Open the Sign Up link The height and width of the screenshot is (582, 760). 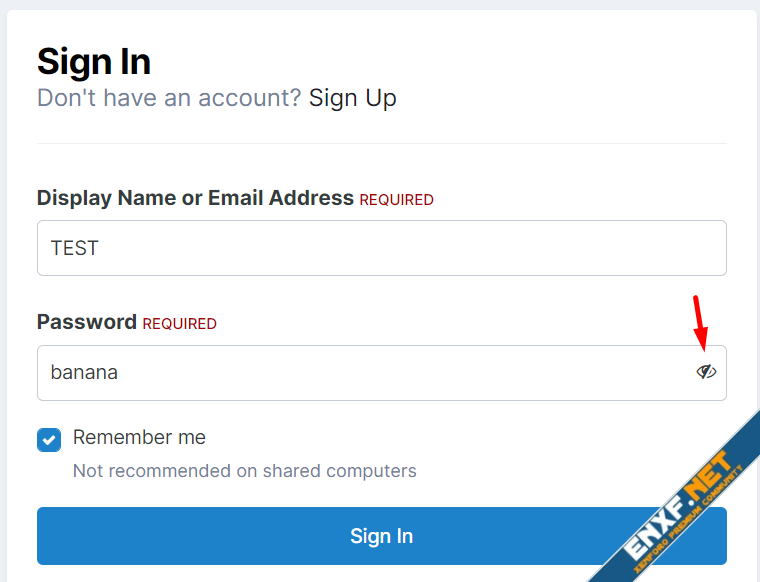(352, 98)
